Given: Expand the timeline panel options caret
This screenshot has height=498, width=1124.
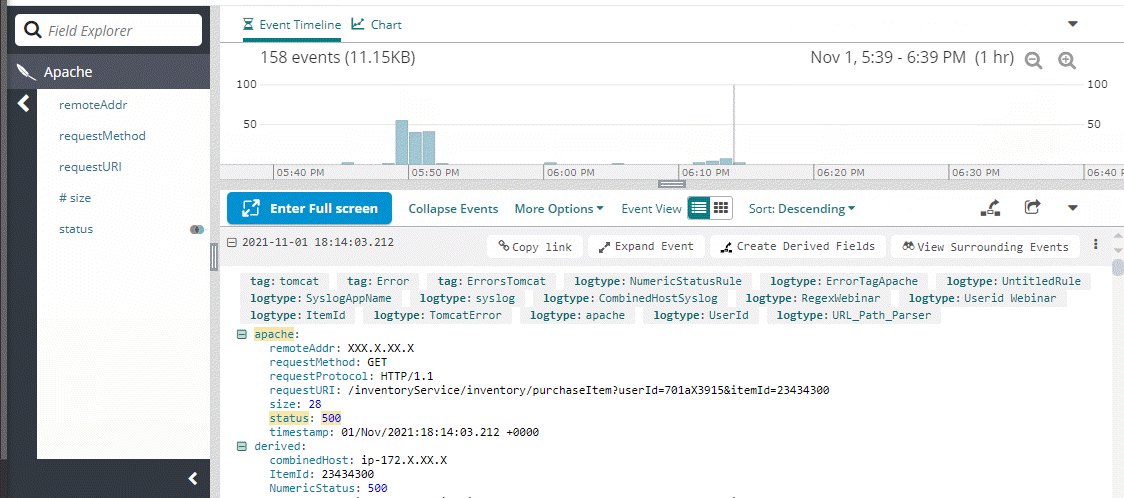Looking at the screenshot, I should (x=1073, y=24).
